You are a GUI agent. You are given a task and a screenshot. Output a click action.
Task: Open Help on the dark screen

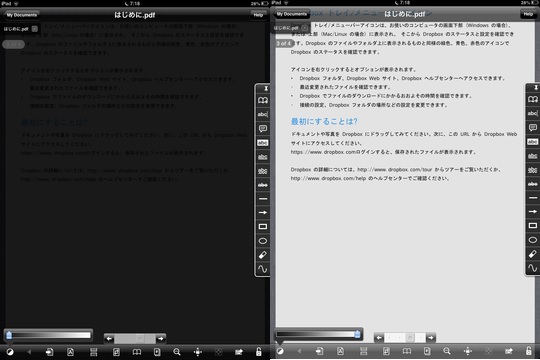258,15
